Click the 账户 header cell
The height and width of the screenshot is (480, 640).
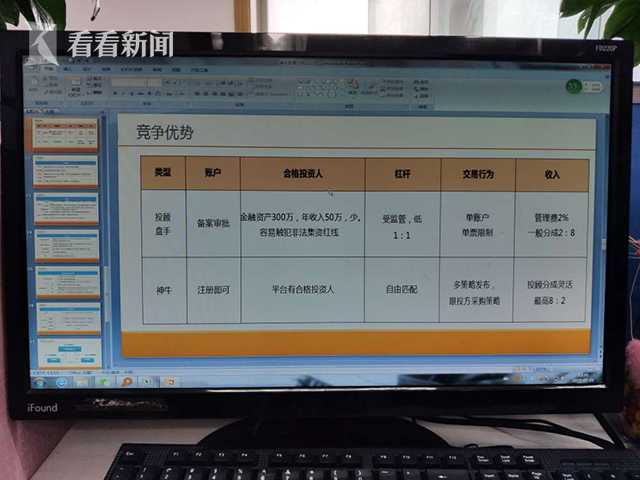click(x=213, y=173)
